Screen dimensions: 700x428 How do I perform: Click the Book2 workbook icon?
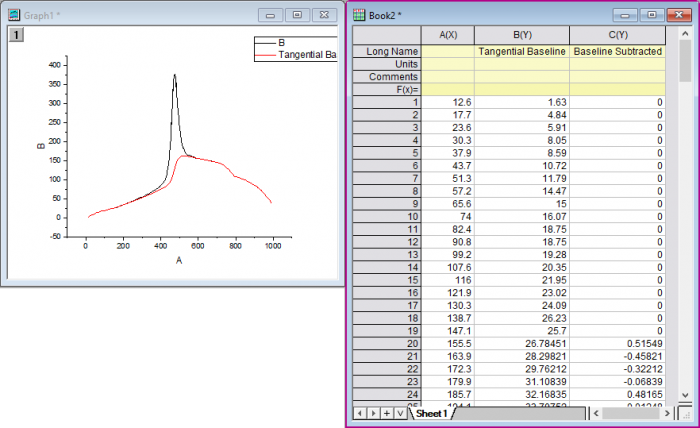[359, 15]
